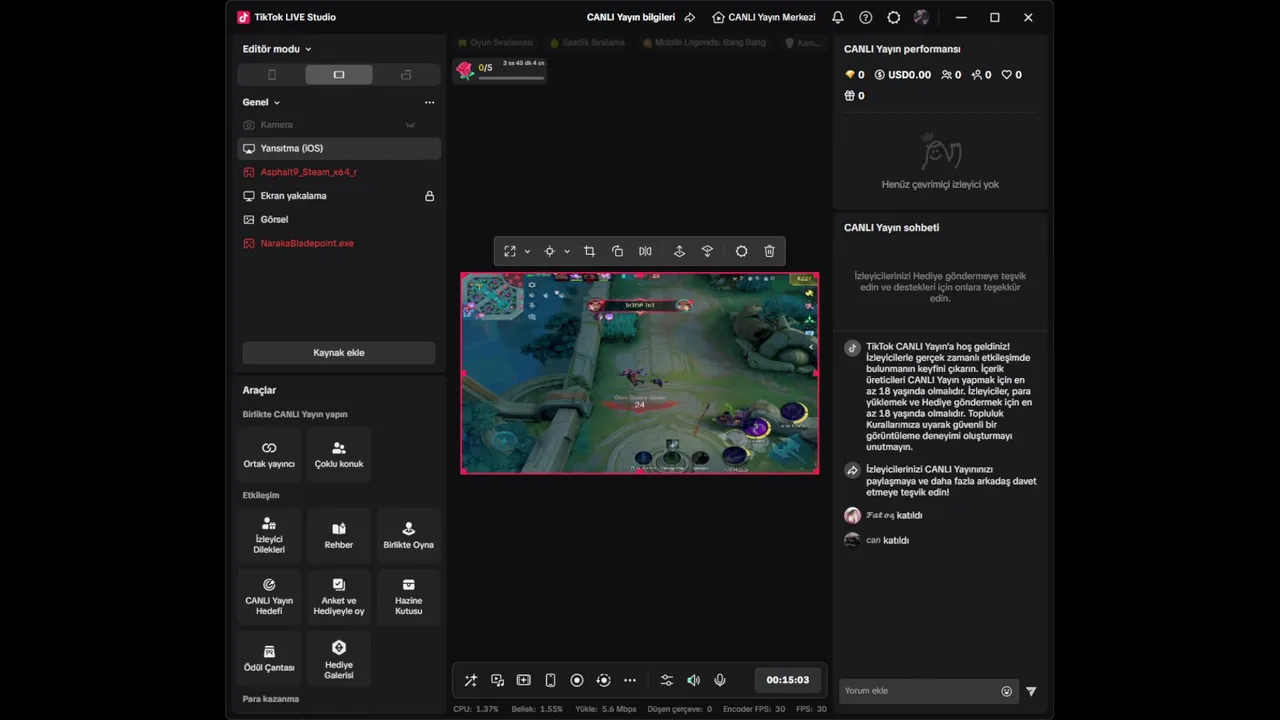Open the audio mixer sliders icon
1280x720 pixels.
pos(667,680)
